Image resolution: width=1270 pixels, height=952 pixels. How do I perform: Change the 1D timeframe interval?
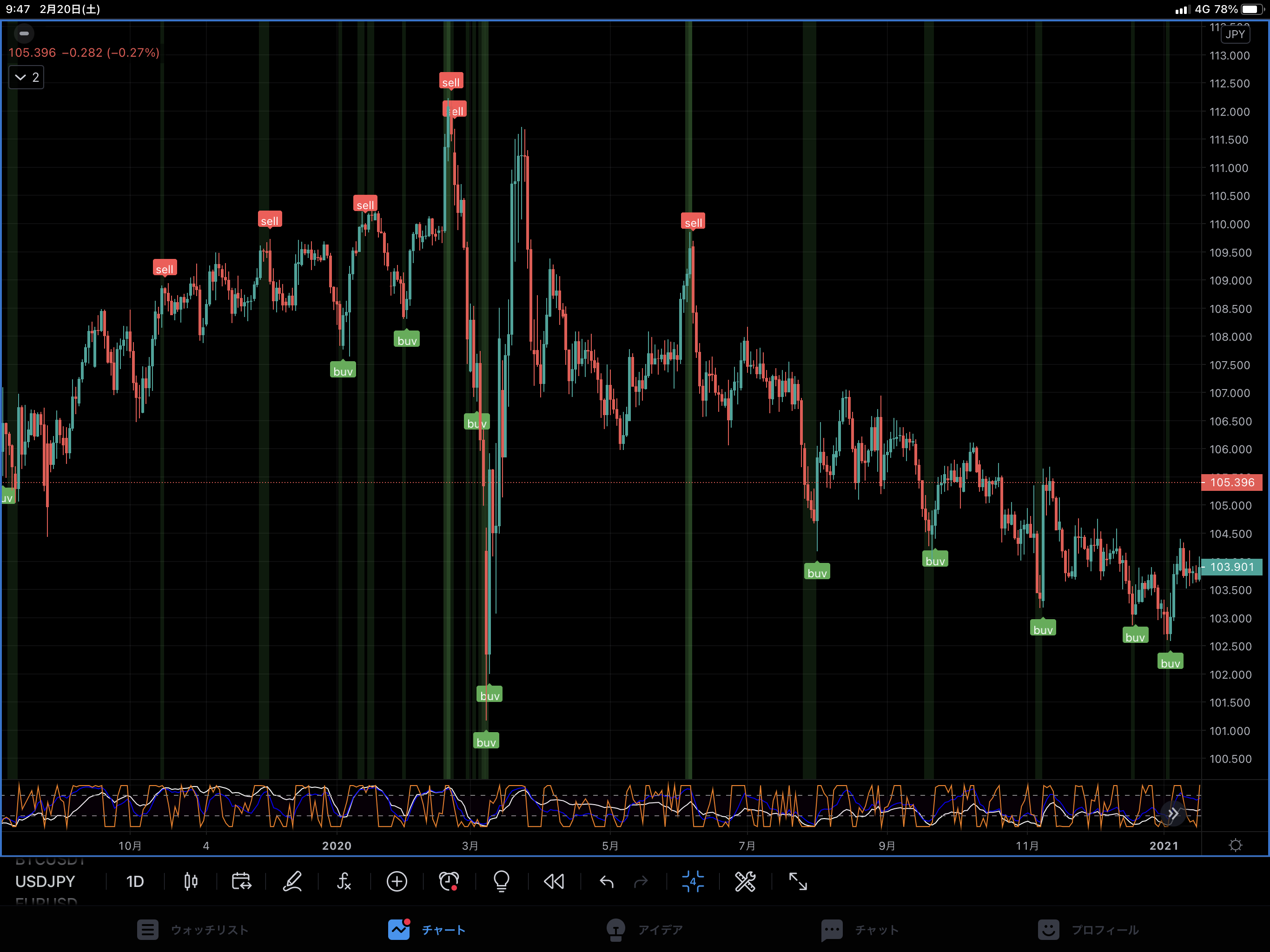point(135,881)
